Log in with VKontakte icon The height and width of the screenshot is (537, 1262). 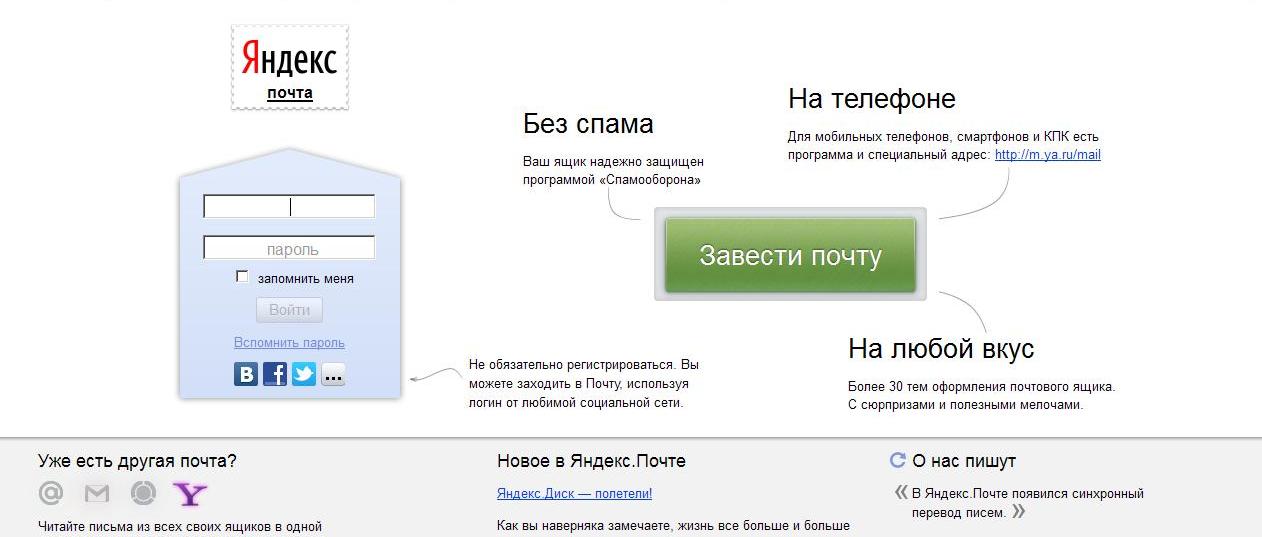[x=246, y=374]
